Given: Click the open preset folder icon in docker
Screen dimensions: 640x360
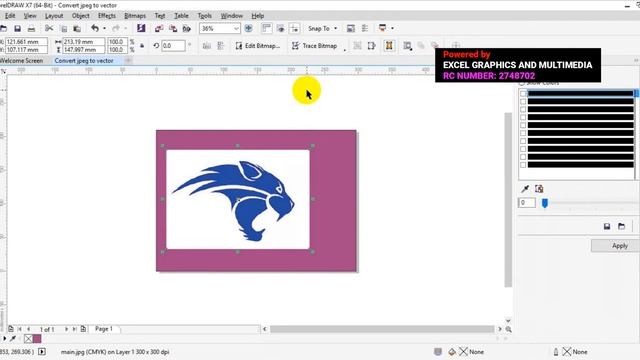Looking at the screenshot, I should [x=621, y=227].
